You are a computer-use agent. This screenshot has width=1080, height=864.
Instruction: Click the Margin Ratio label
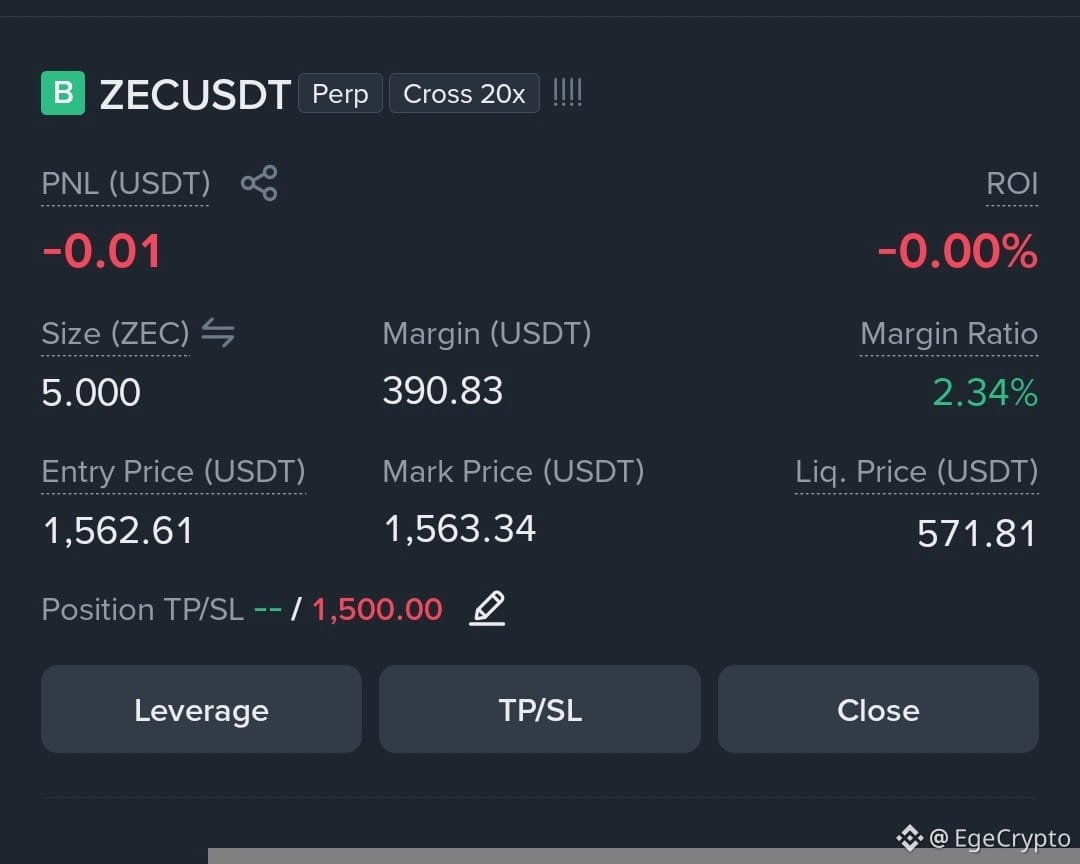pos(949,334)
